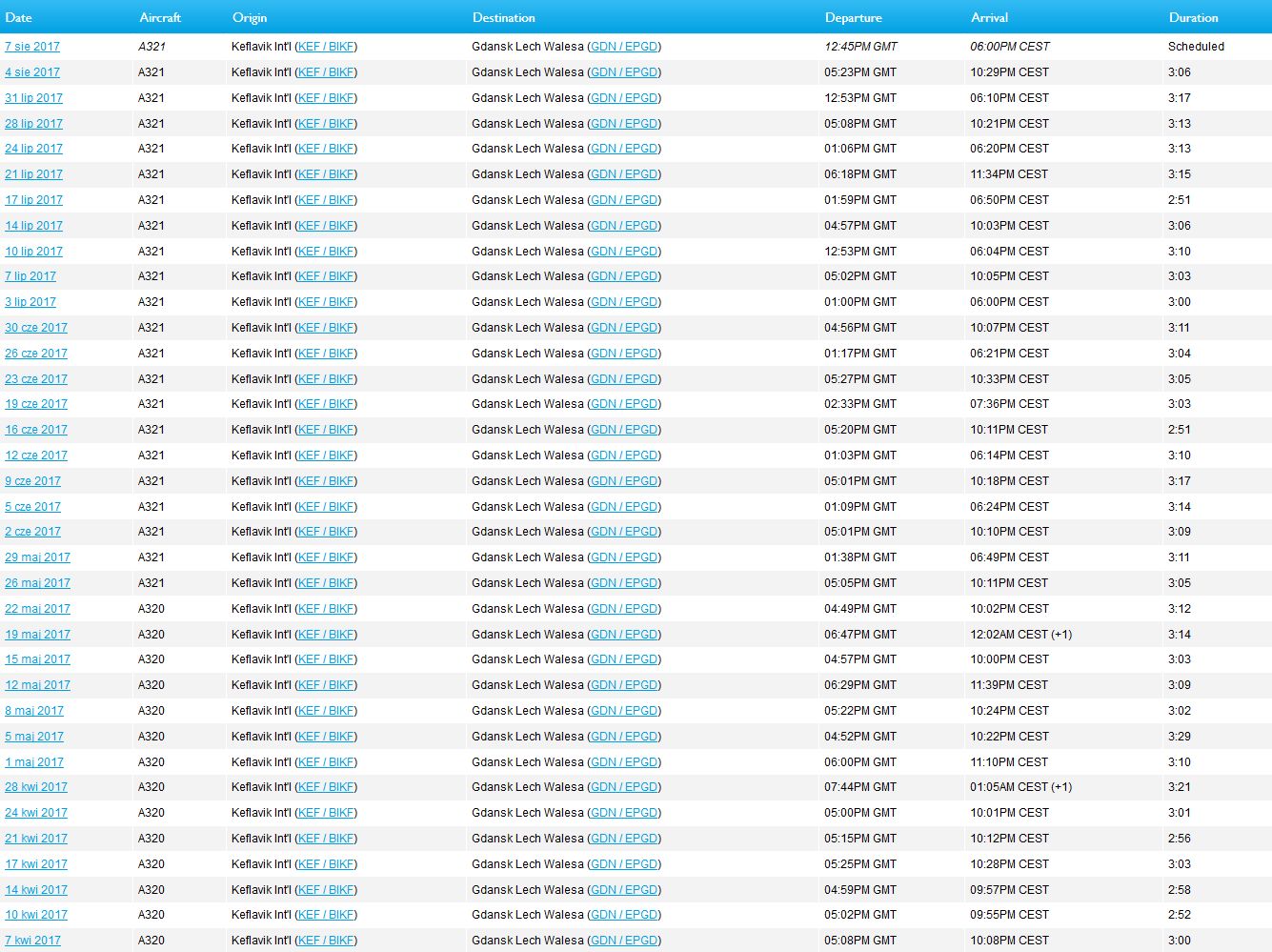Select arrival time 01:05AM CEST (+1)
Image resolution: width=1272 pixels, height=952 pixels.
coord(1021,787)
